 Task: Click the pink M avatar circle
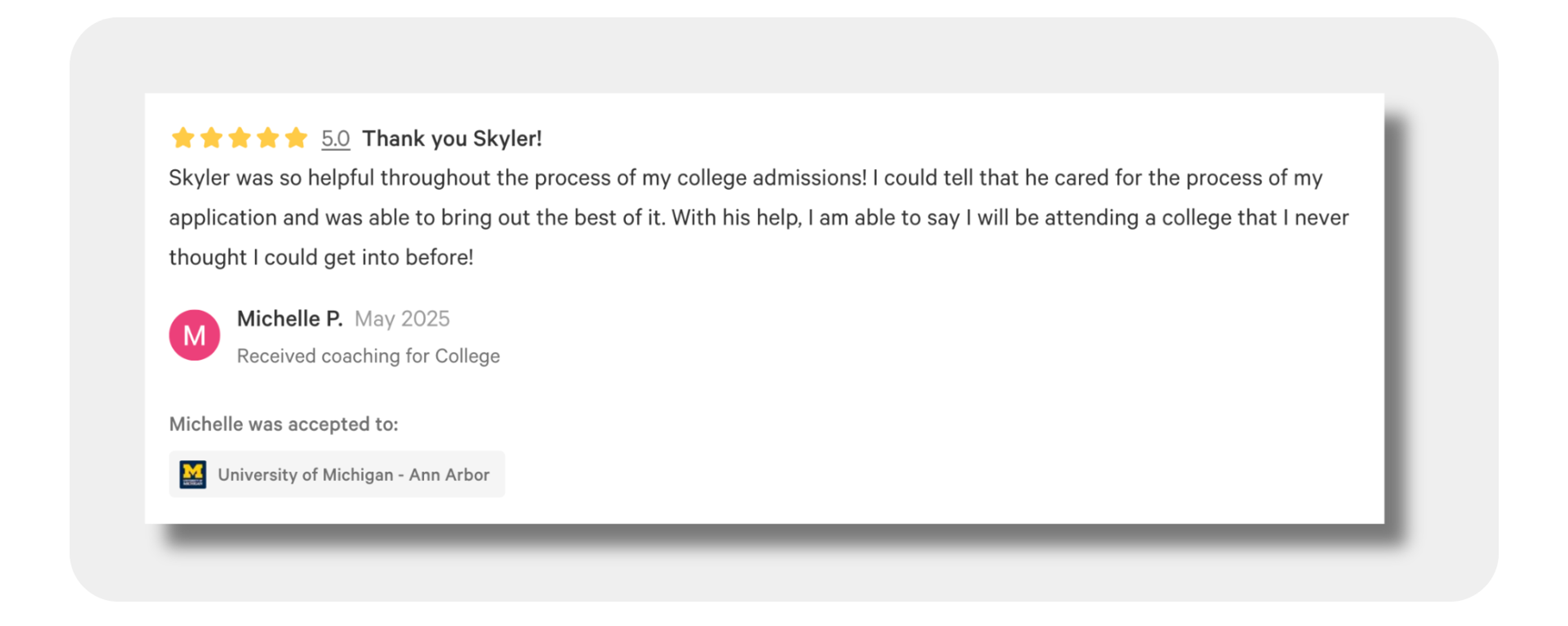click(194, 335)
